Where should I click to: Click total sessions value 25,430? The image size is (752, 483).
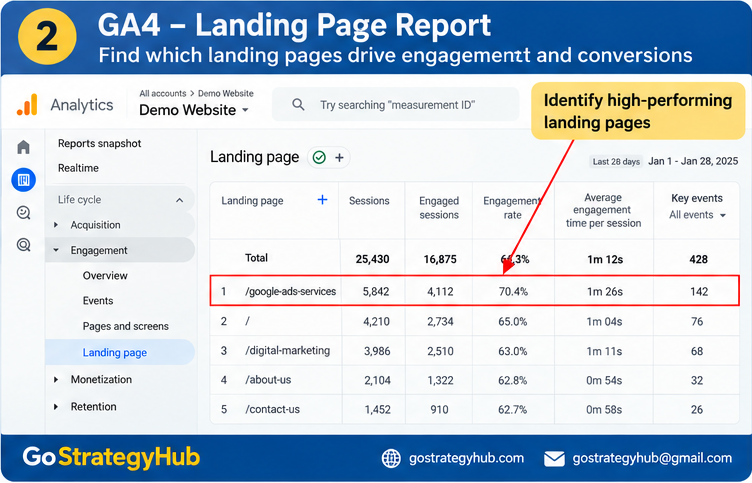pyautogui.click(x=372, y=259)
